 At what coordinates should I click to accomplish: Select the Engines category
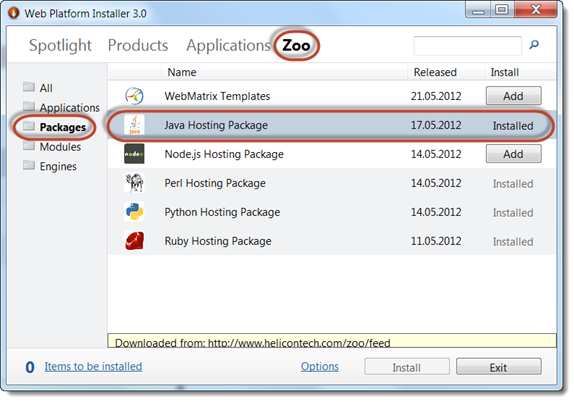(58, 167)
